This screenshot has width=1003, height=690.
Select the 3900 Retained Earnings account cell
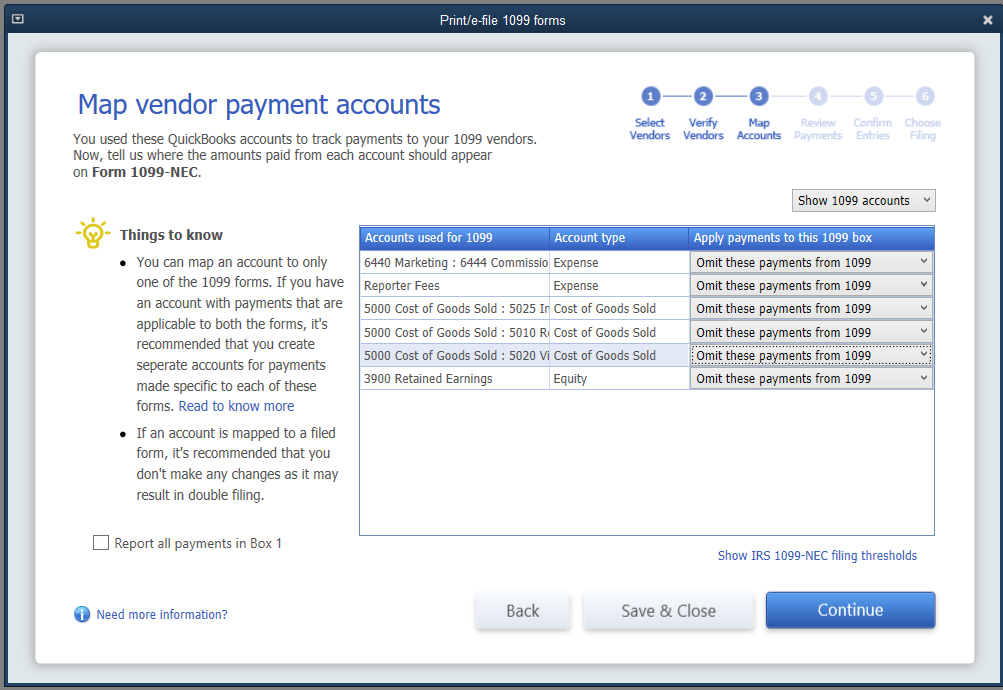tap(455, 378)
